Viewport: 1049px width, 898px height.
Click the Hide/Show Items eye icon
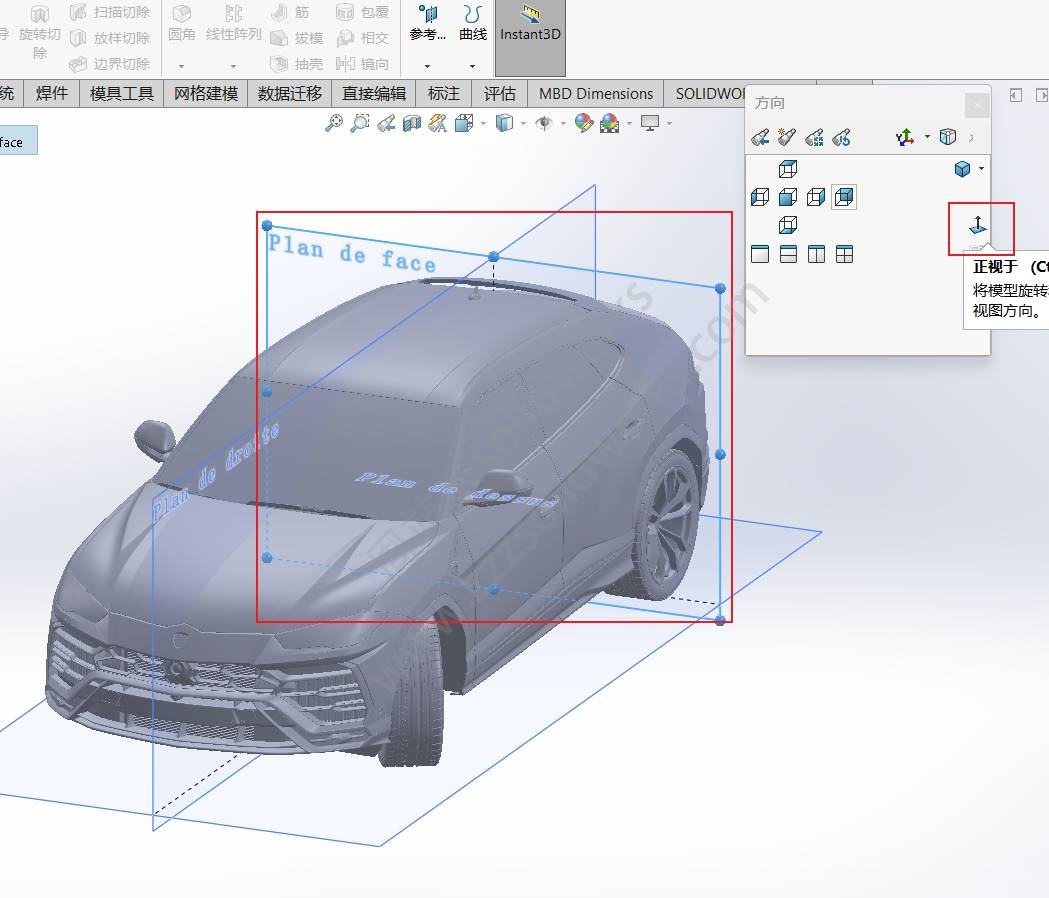click(x=545, y=123)
